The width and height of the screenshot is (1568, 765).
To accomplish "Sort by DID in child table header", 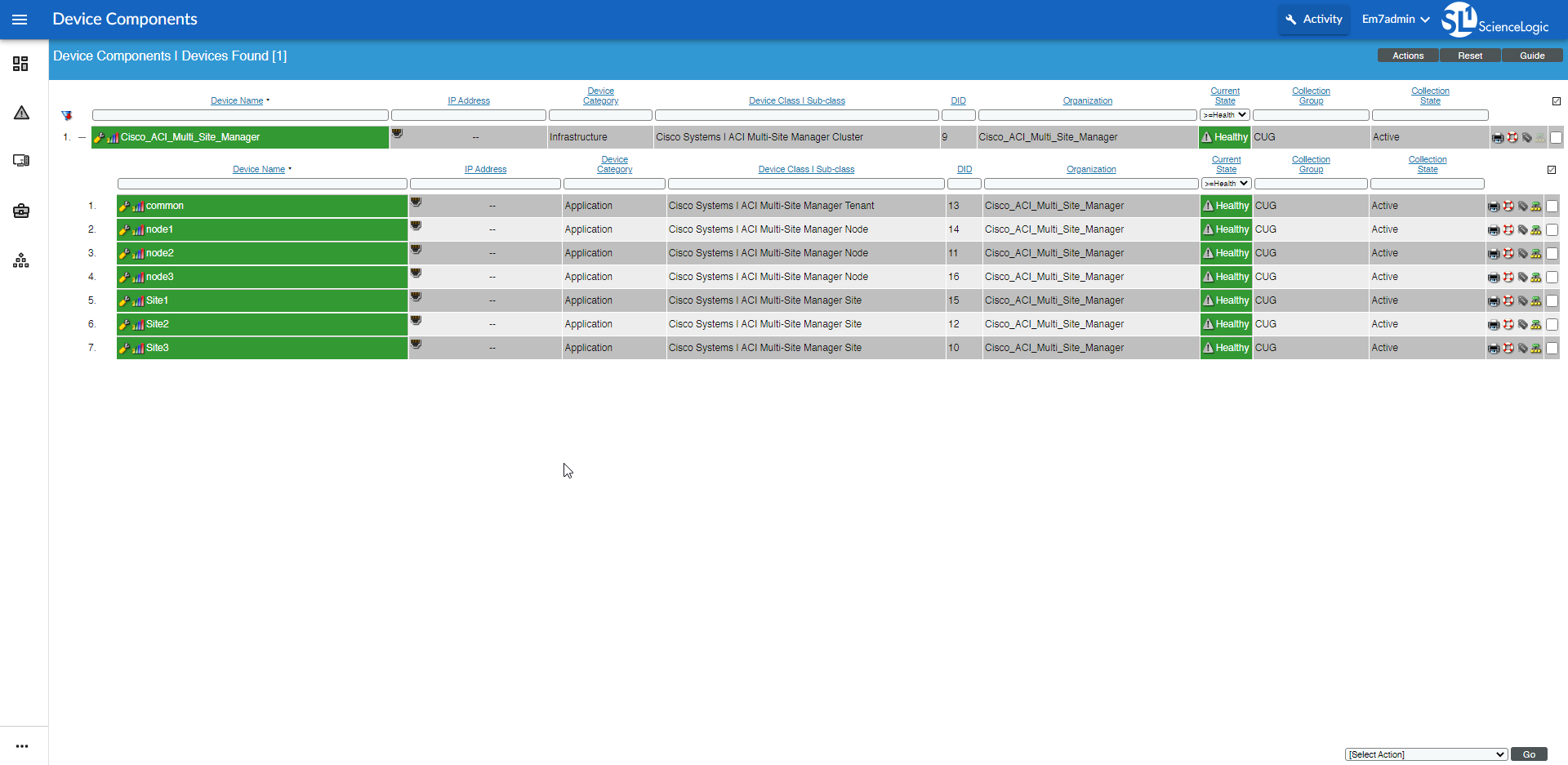I will pos(964,170).
